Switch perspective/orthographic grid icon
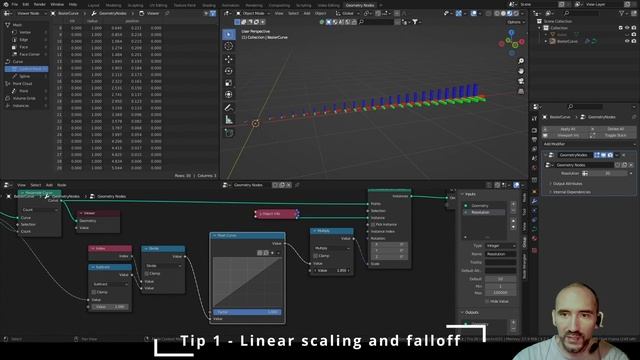Viewport: 640px width, 360px height. [x=521, y=91]
